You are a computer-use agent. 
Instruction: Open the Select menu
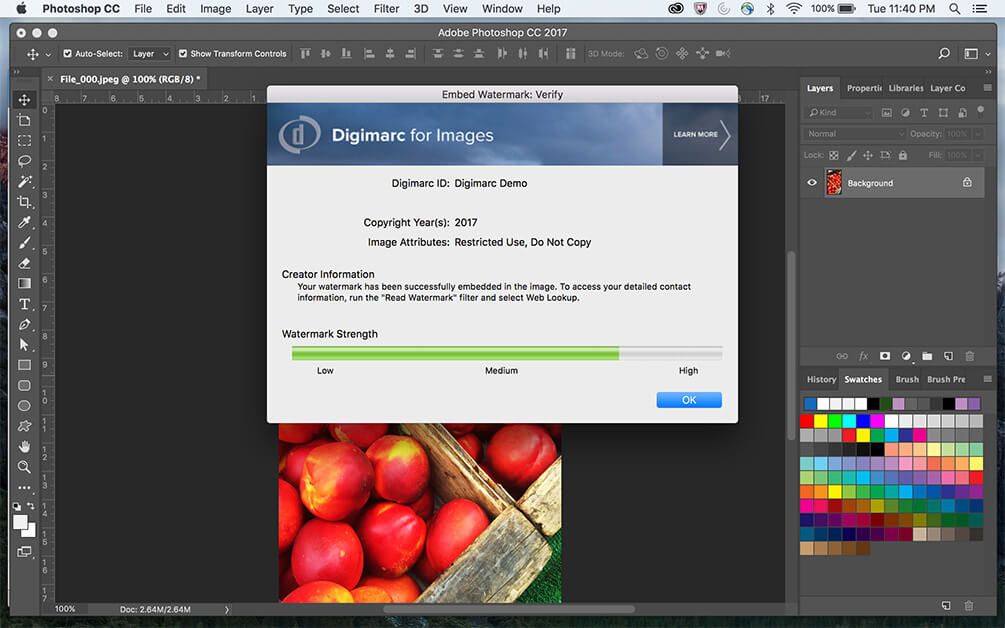click(x=343, y=9)
